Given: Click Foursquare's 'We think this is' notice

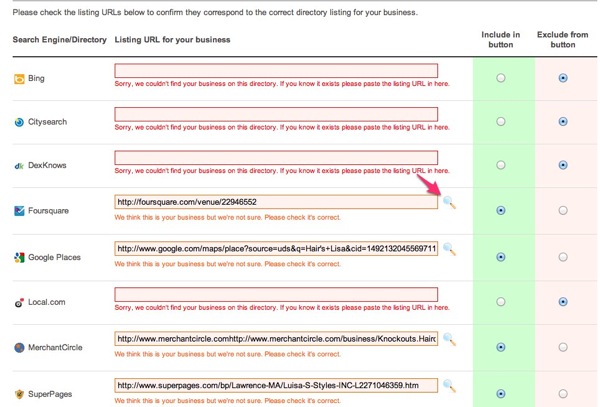Looking at the screenshot, I should pos(227,218).
